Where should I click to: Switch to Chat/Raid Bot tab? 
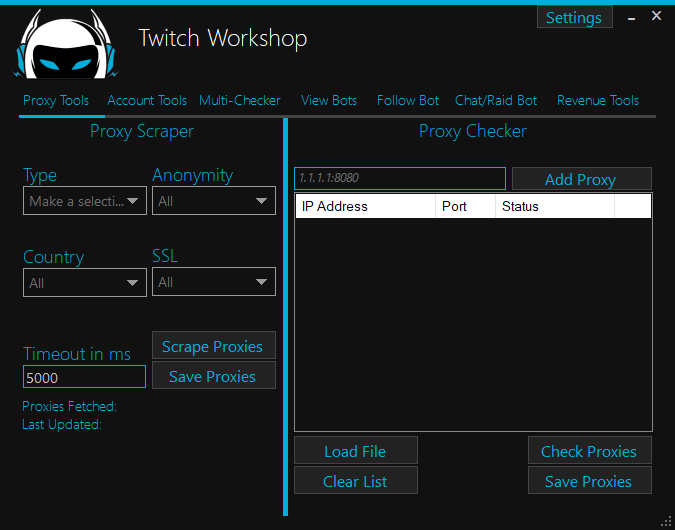click(x=496, y=100)
